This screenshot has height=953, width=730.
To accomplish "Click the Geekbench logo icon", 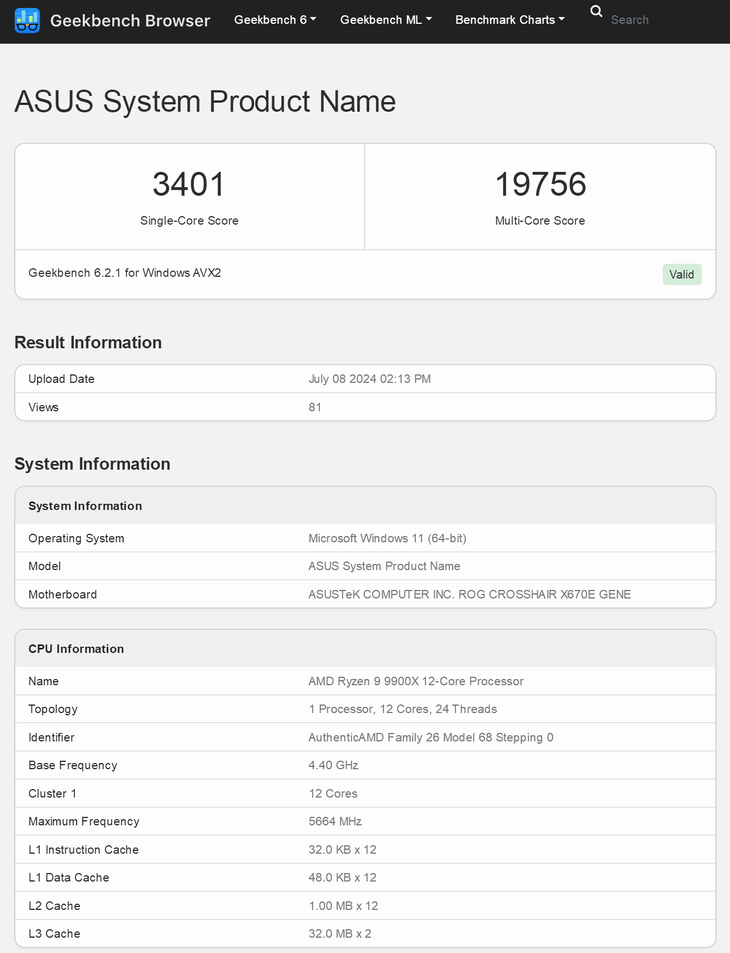I will pyautogui.click(x=27, y=20).
